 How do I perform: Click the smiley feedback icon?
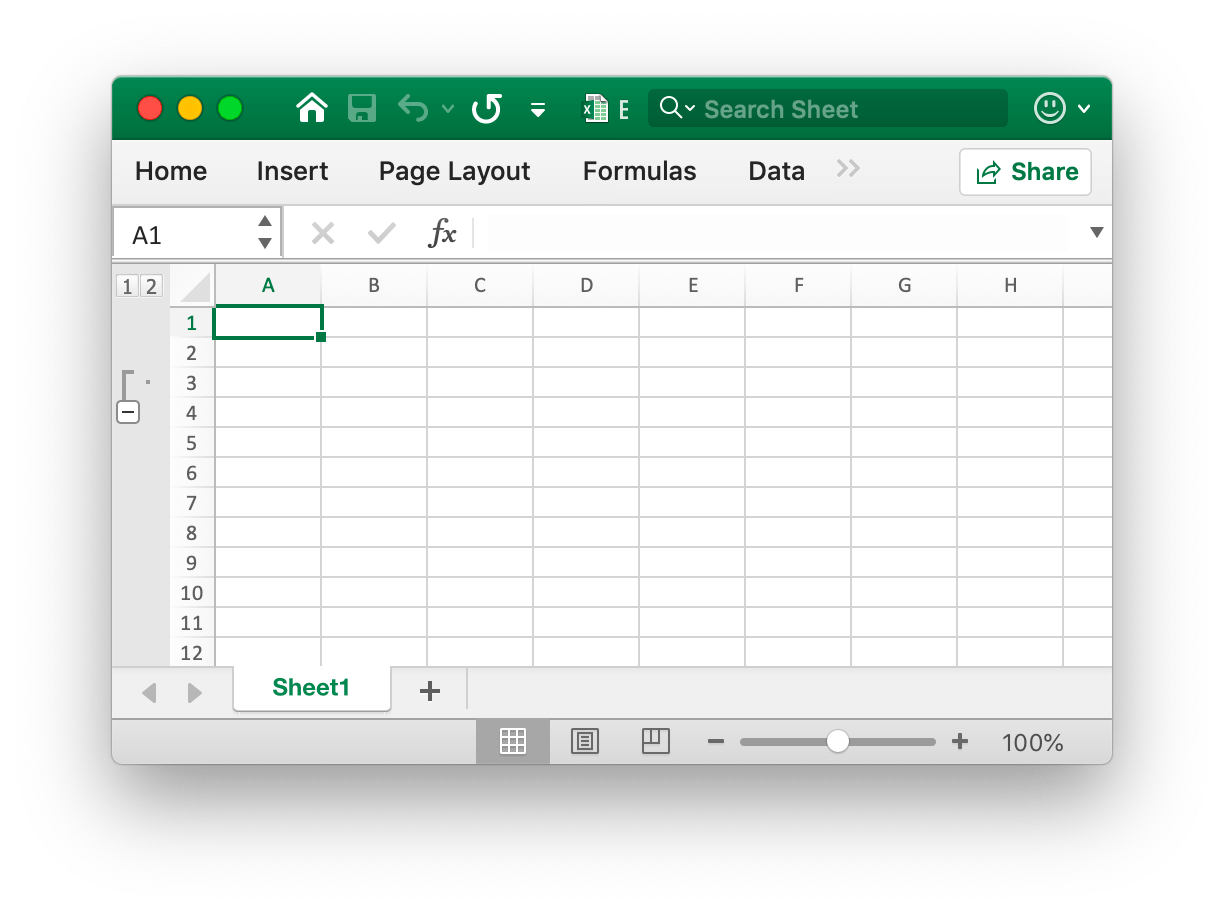click(1050, 108)
